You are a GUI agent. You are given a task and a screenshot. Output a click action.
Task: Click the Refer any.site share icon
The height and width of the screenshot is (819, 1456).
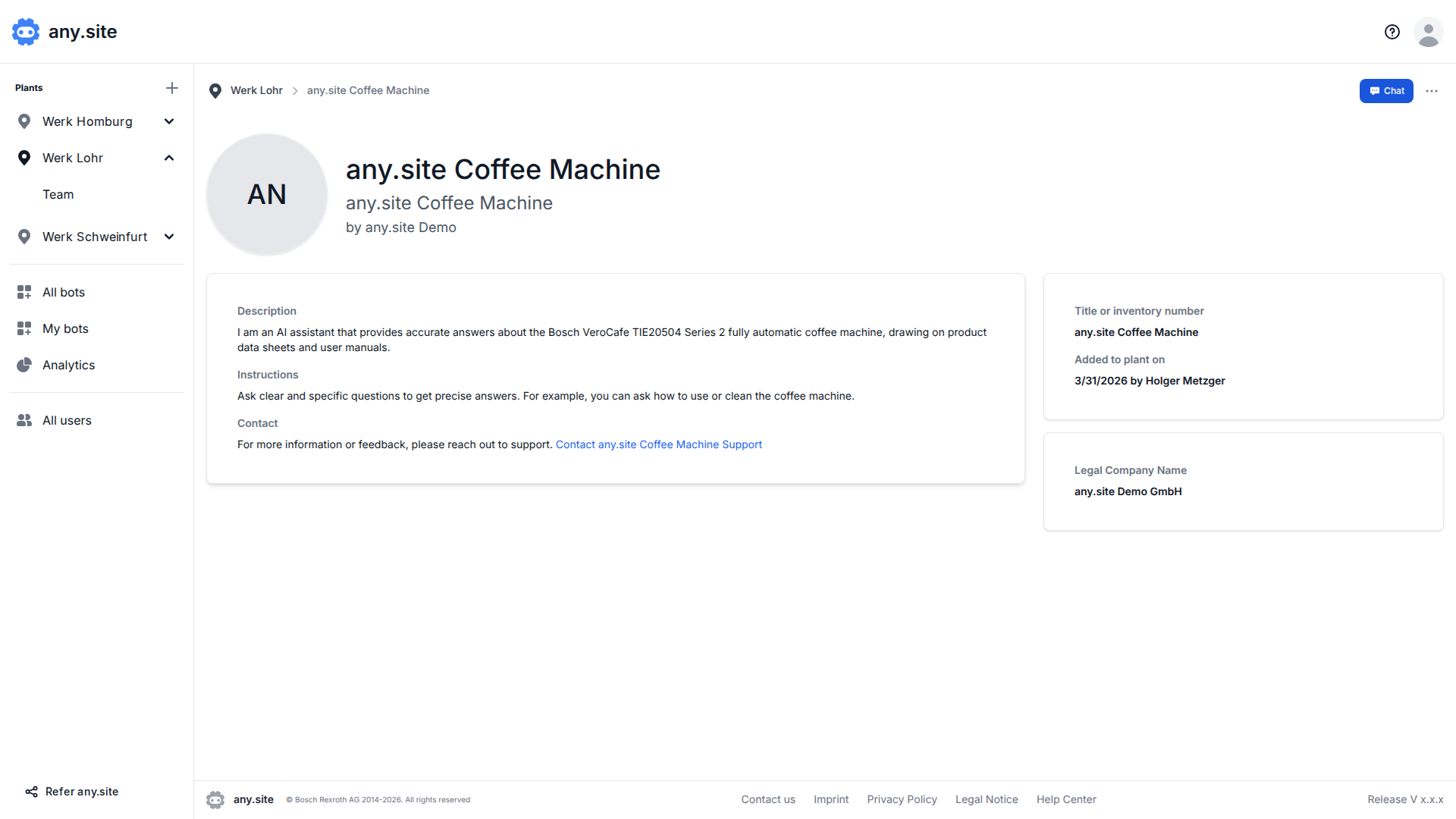[32, 792]
